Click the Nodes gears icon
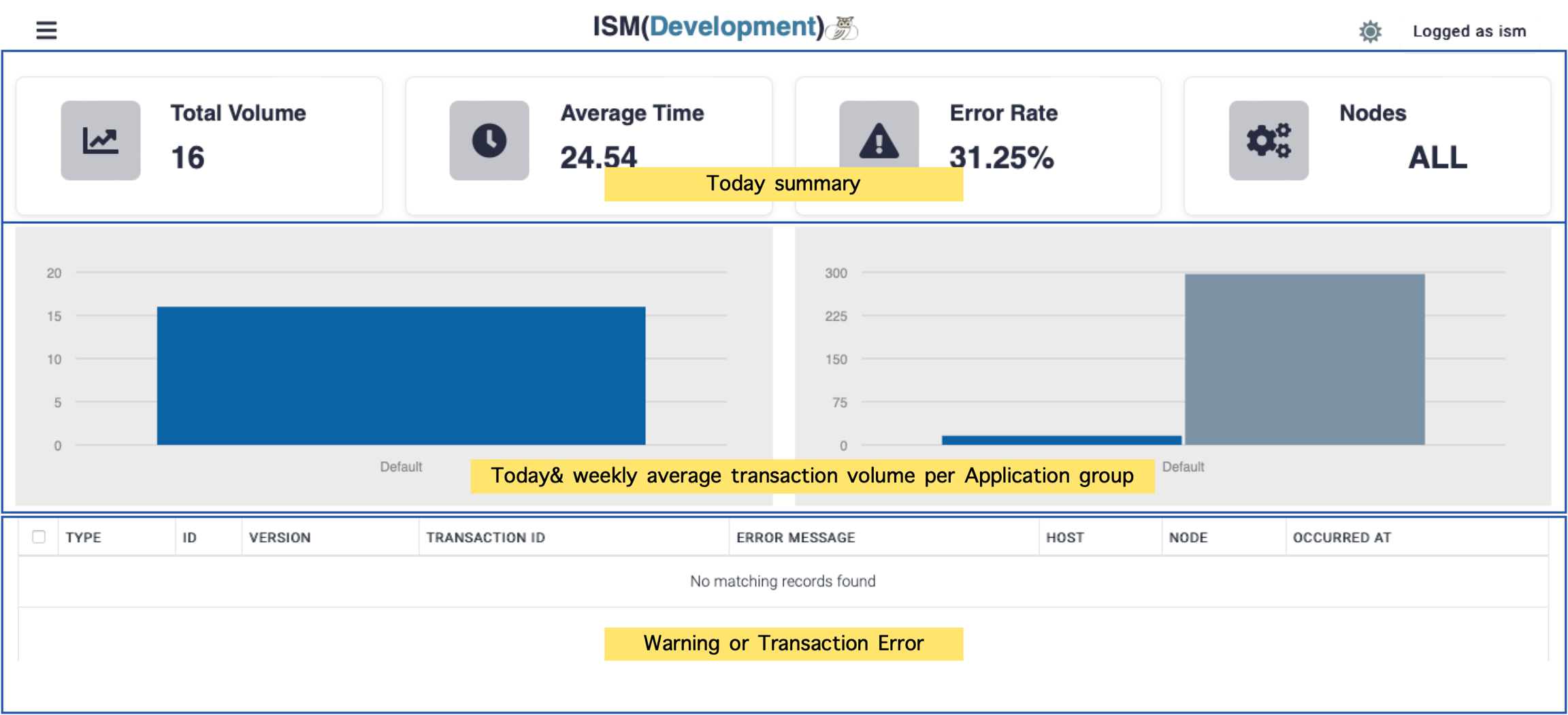The width and height of the screenshot is (1568, 715). (x=1269, y=140)
